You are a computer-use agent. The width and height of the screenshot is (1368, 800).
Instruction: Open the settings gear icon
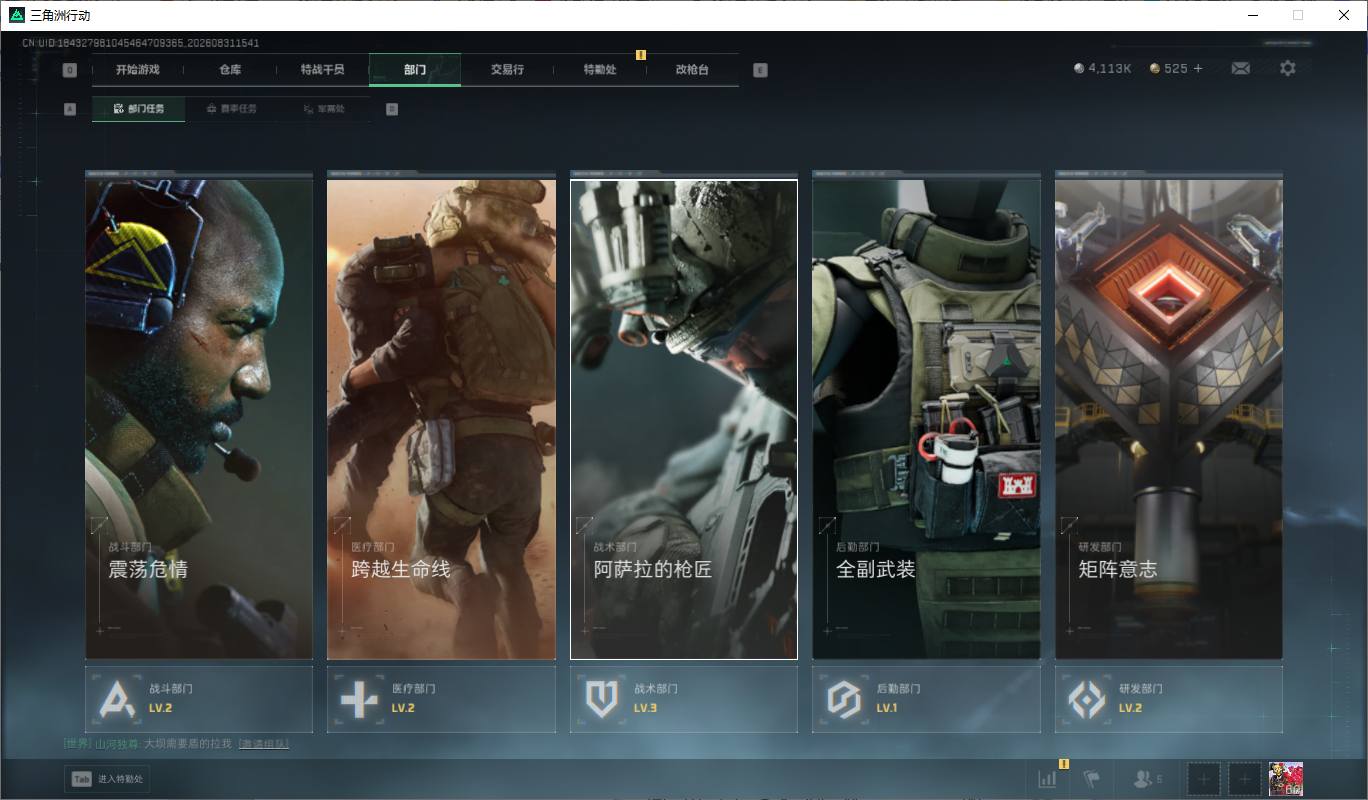[x=1288, y=68]
